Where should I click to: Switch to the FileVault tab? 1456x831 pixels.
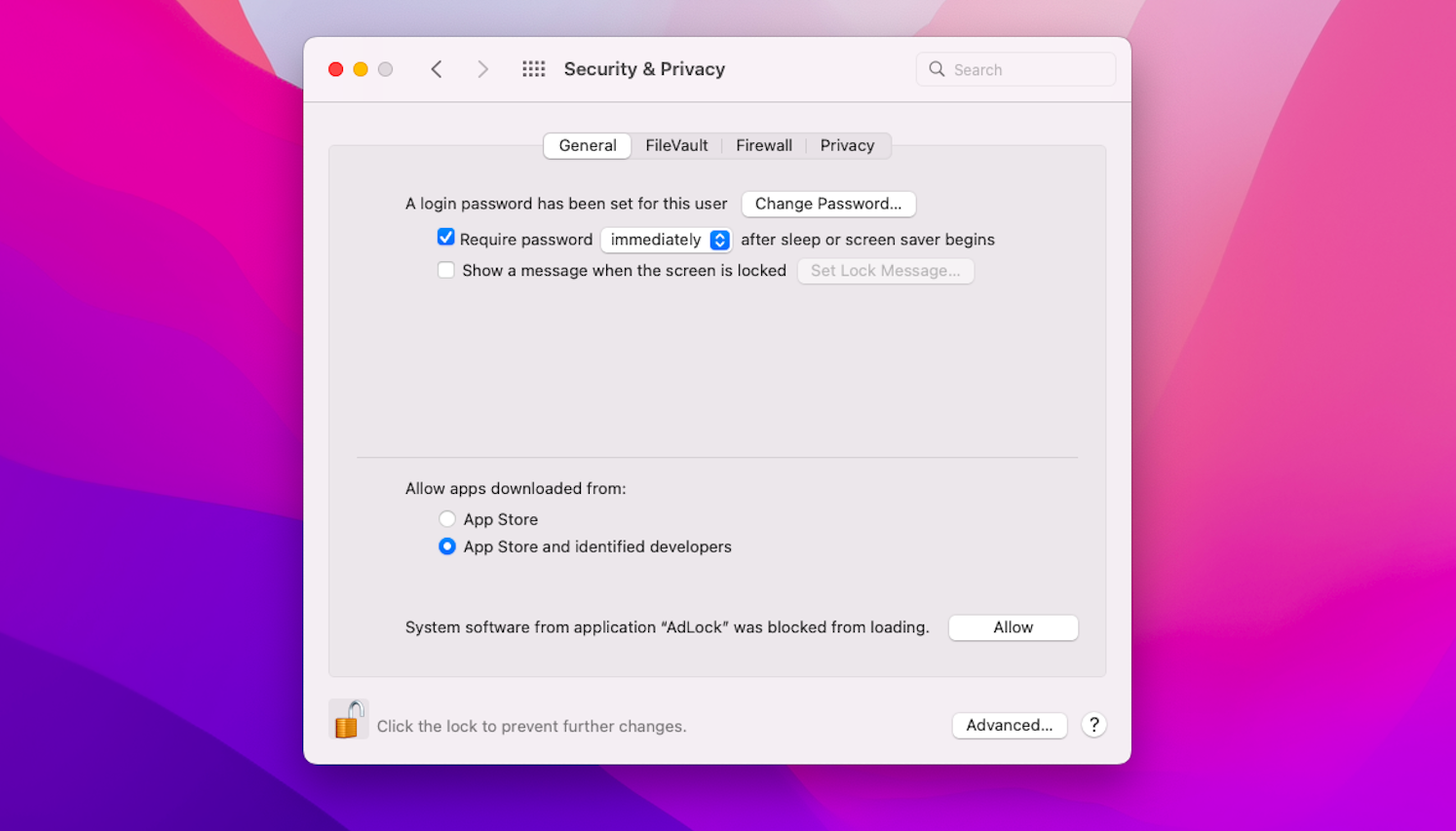click(x=676, y=145)
